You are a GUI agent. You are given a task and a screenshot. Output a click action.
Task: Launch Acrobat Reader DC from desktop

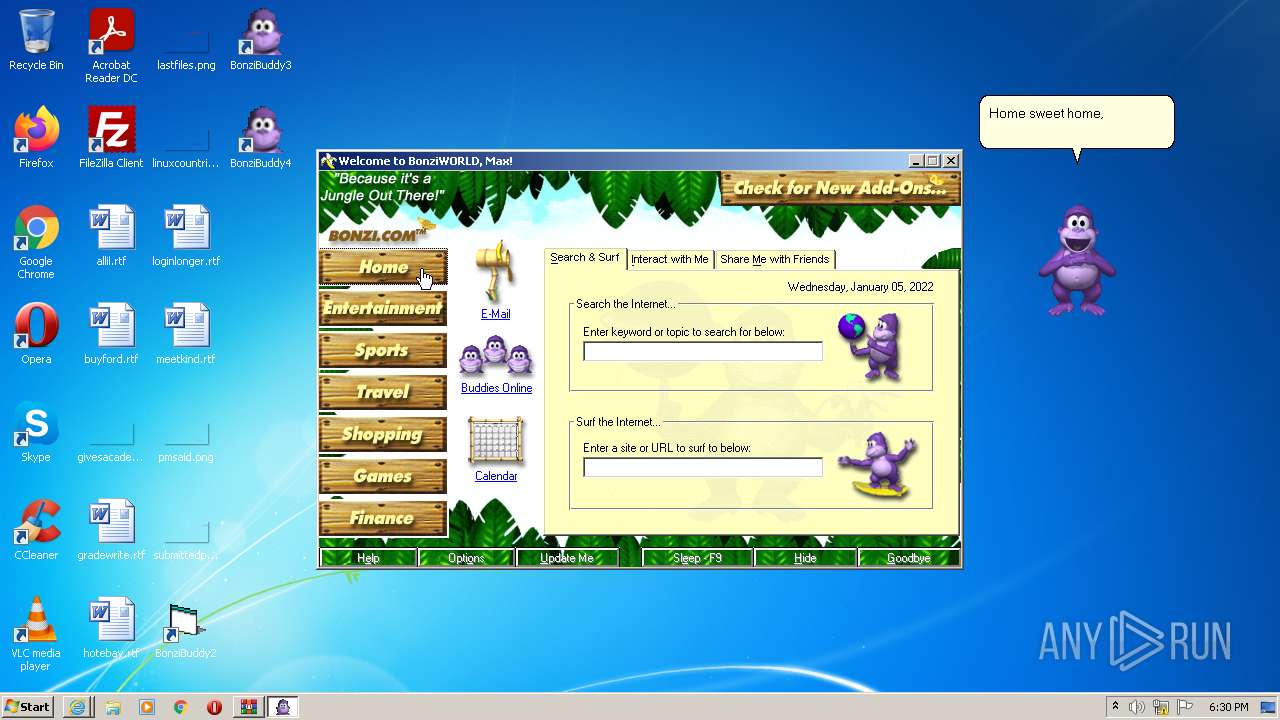[x=111, y=46]
